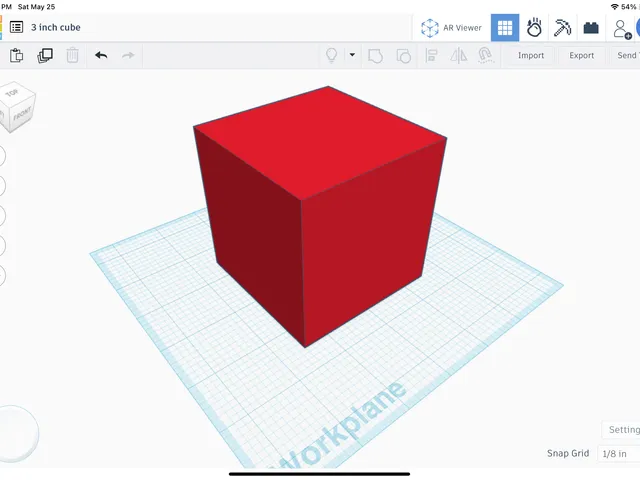The image size is (640, 480).
Task: Click the Wi-Fi status icon
Action: [614, 7]
